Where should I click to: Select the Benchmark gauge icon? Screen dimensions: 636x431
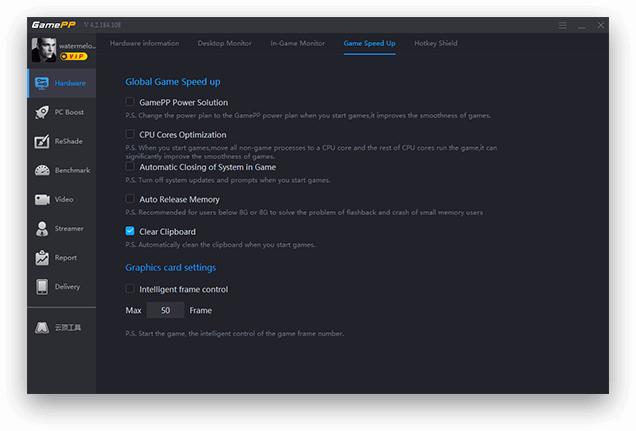tap(42, 170)
